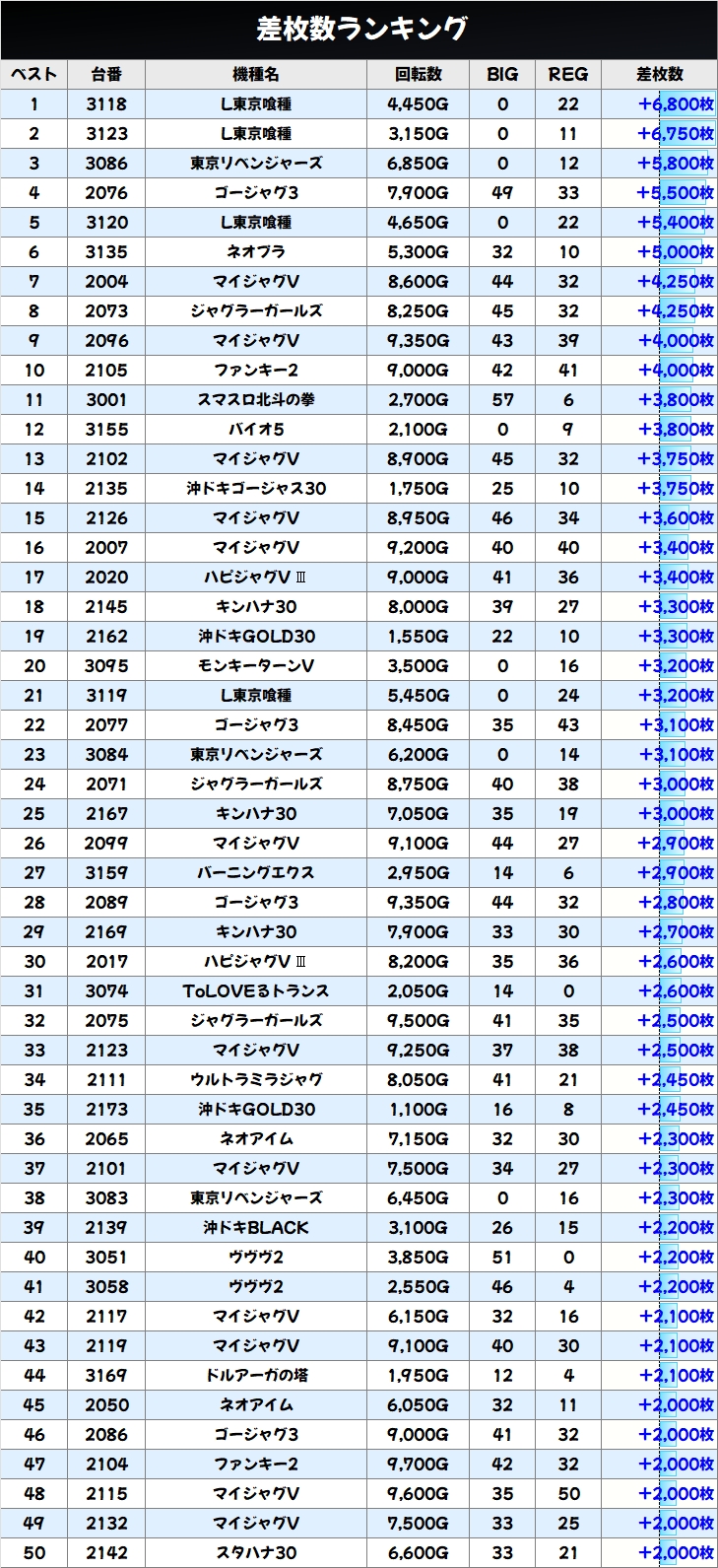Click the 沖ドキゴージャス30 machine name

pos(256,489)
